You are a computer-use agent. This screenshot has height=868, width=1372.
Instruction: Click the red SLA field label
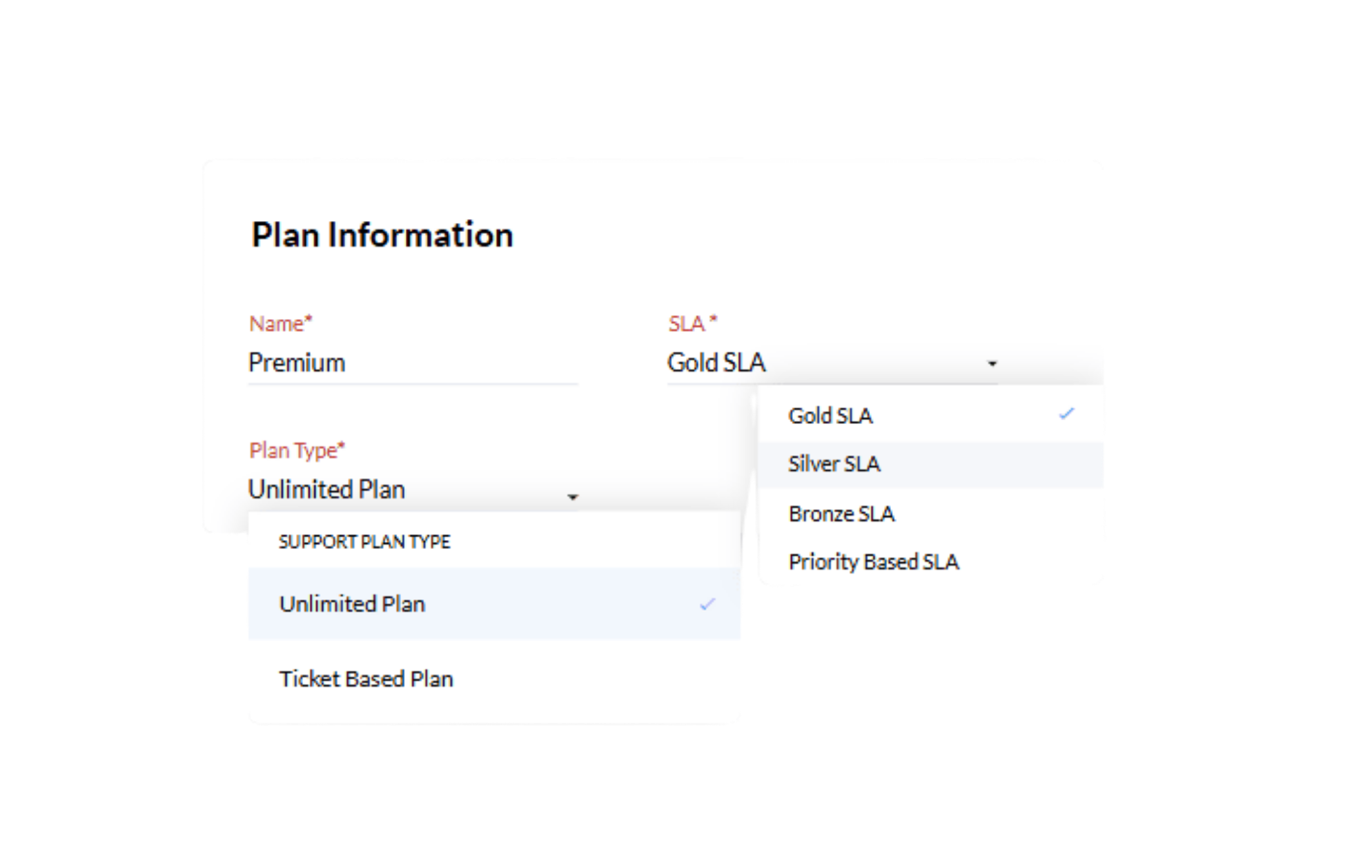coord(686,323)
